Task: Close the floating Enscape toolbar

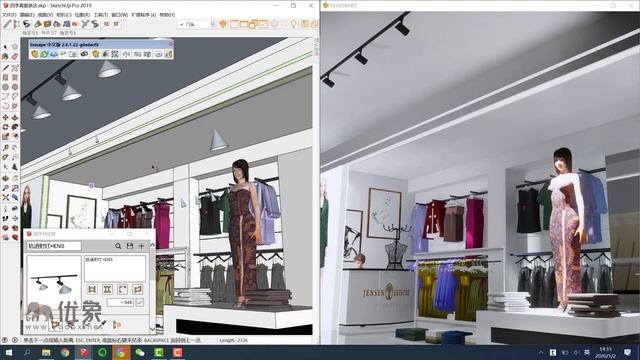Action: [171, 44]
